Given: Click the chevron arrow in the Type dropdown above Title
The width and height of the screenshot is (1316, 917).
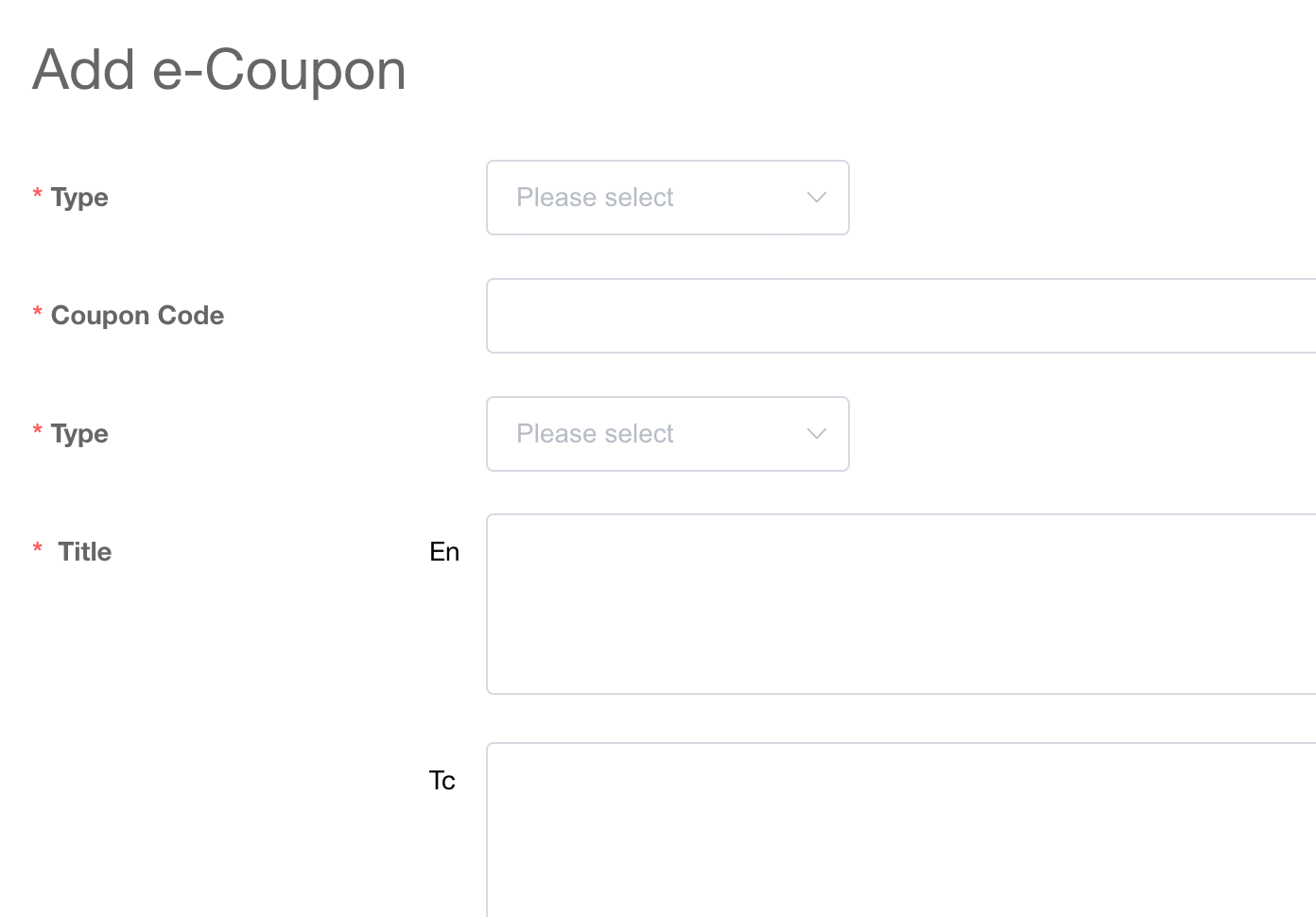Looking at the screenshot, I should [816, 434].
